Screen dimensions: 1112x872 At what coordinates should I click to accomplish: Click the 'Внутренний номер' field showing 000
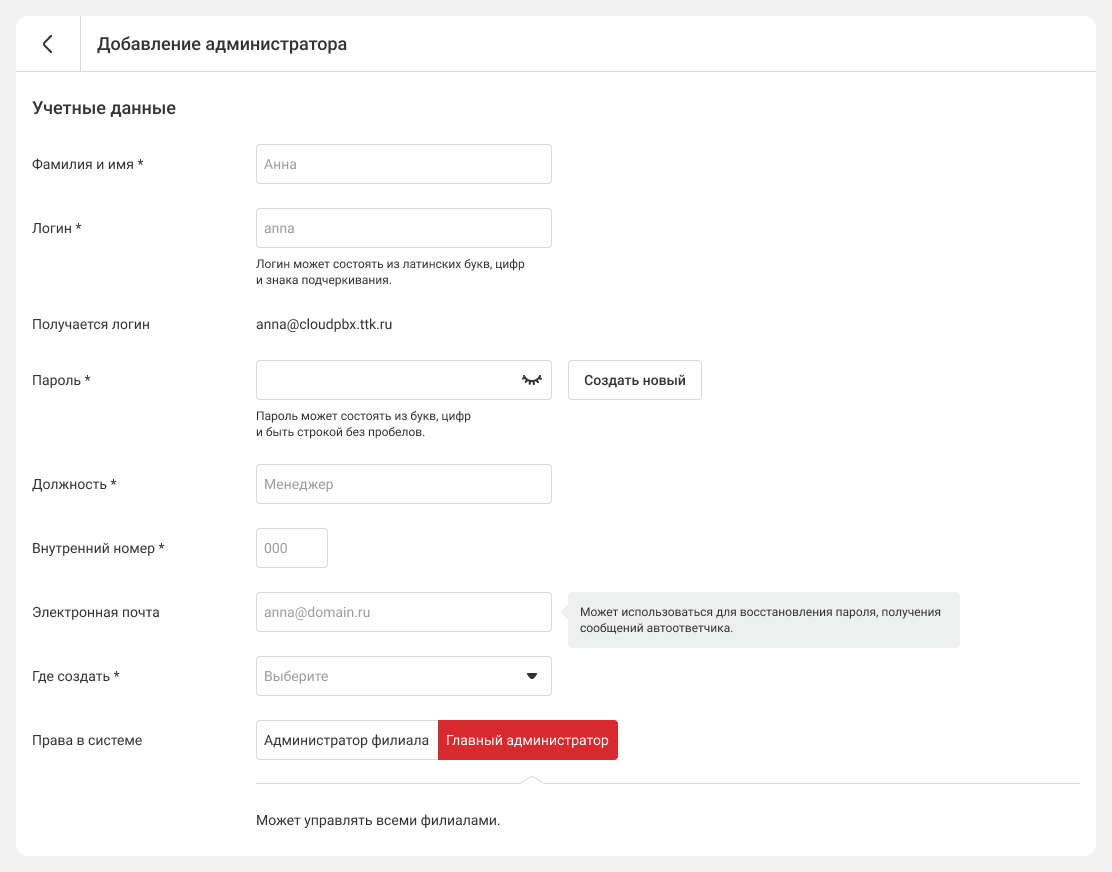(291, 548)
